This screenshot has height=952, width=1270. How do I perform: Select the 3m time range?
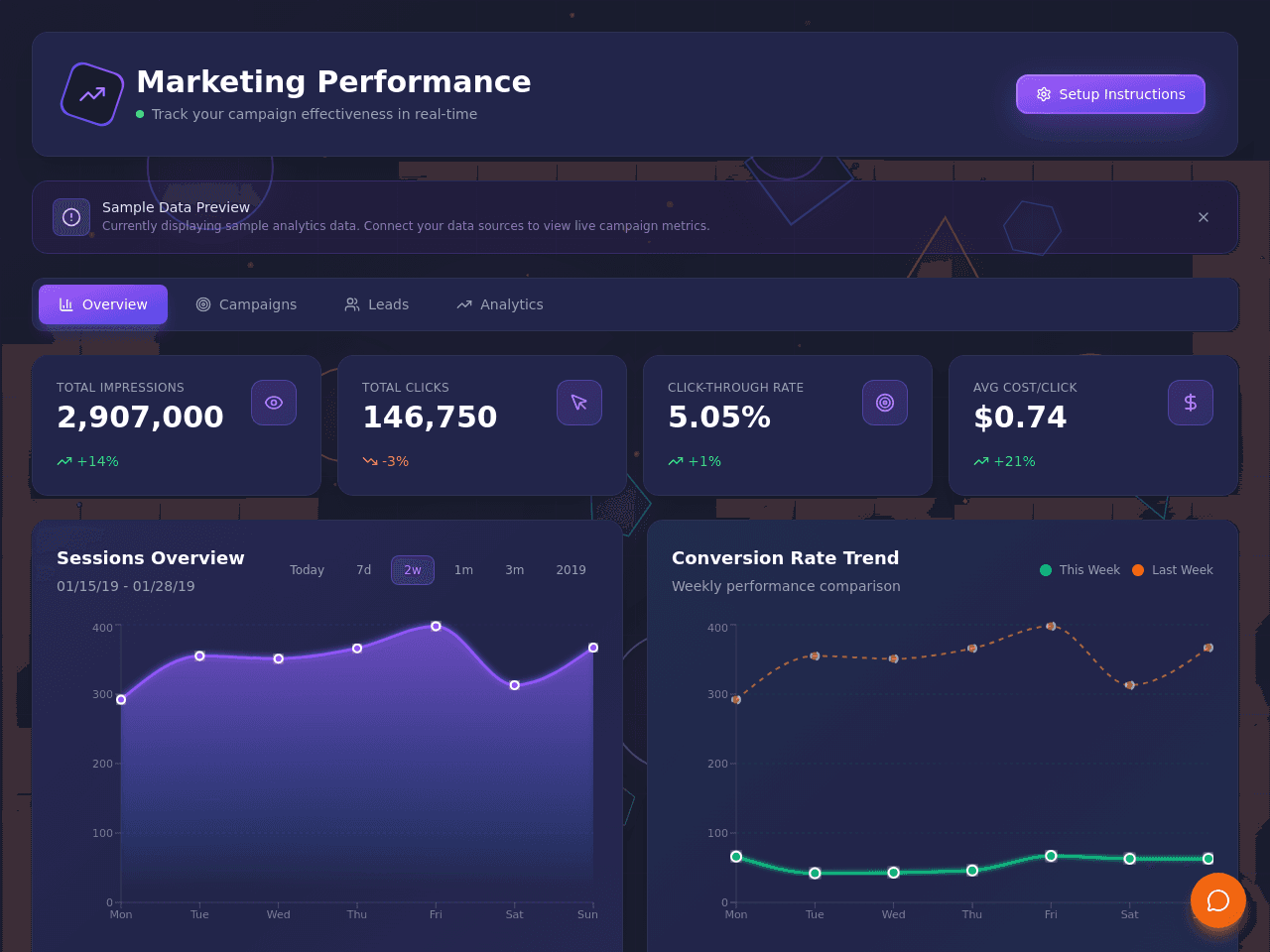515,570
